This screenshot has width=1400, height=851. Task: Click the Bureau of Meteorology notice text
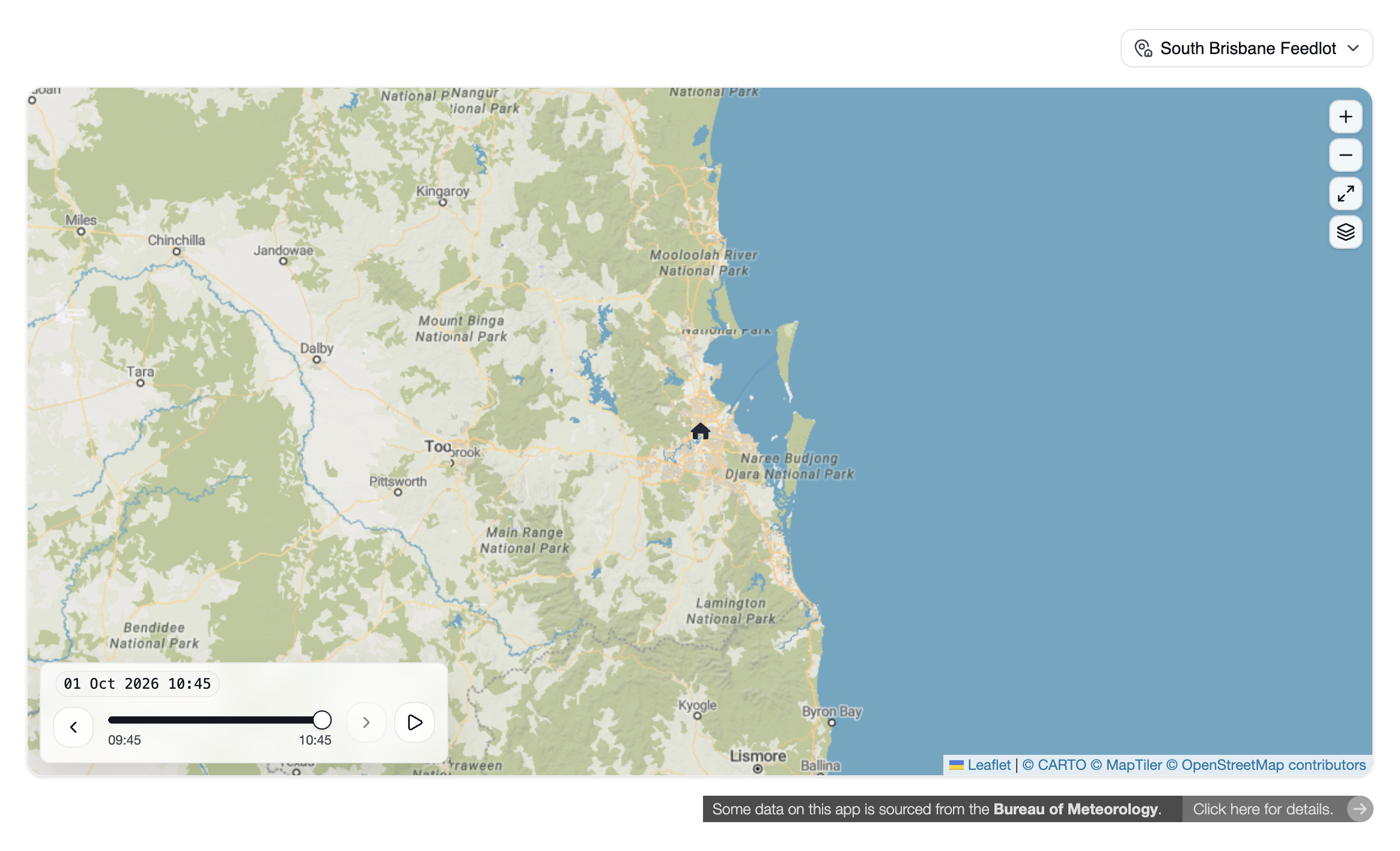tap(936, 809)
